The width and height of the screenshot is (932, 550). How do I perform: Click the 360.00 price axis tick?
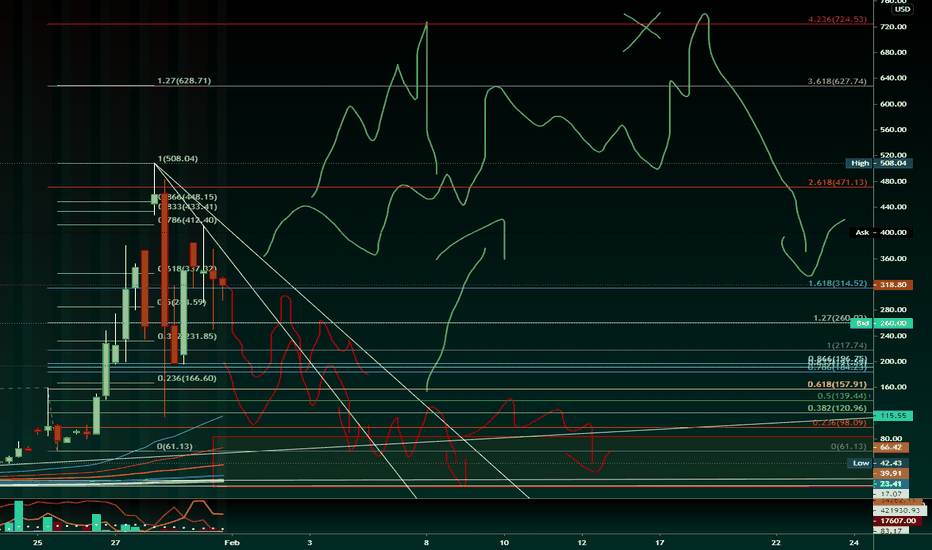point(893,259)
